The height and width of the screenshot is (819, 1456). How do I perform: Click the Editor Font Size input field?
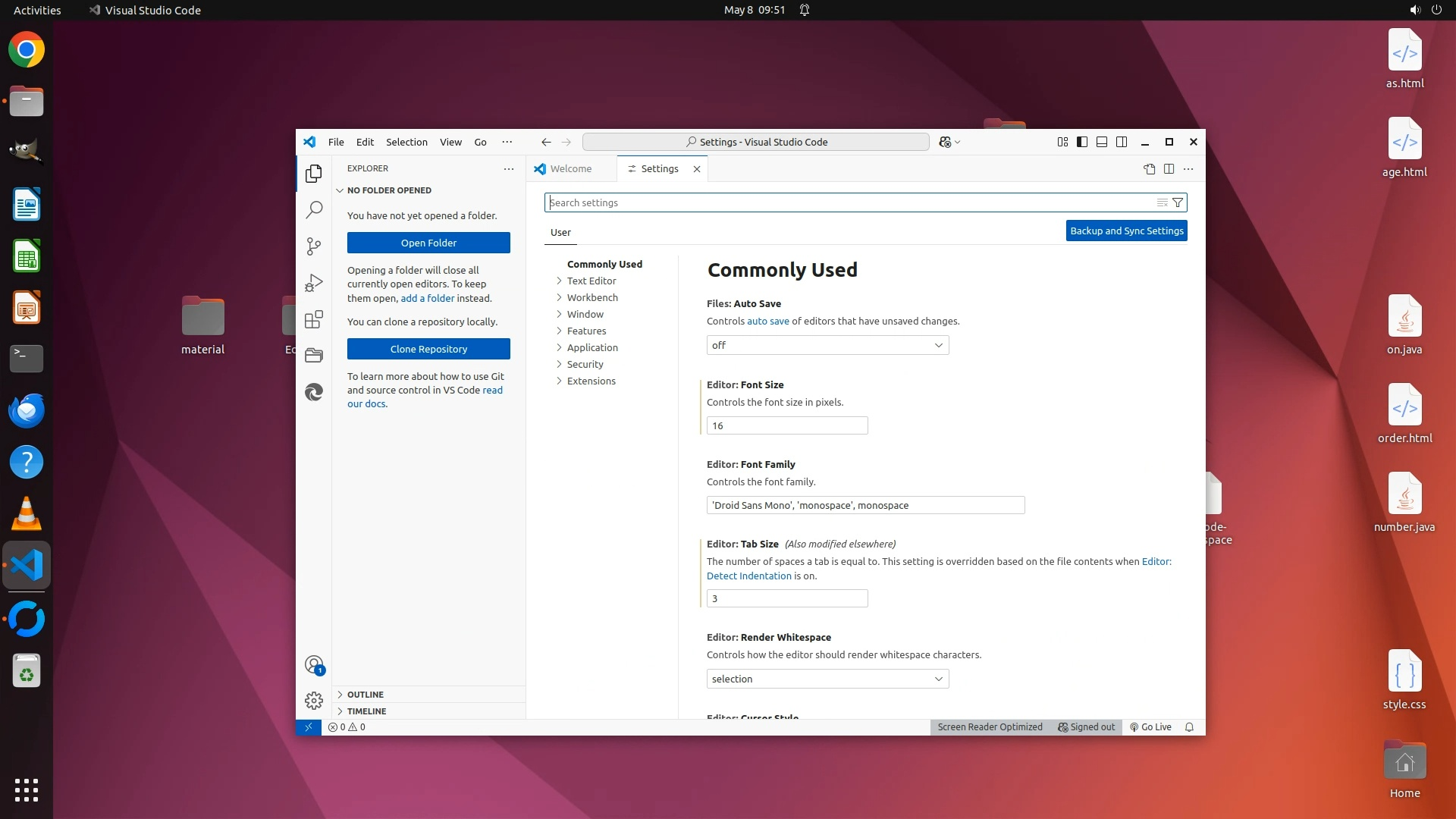click(786, 425)
